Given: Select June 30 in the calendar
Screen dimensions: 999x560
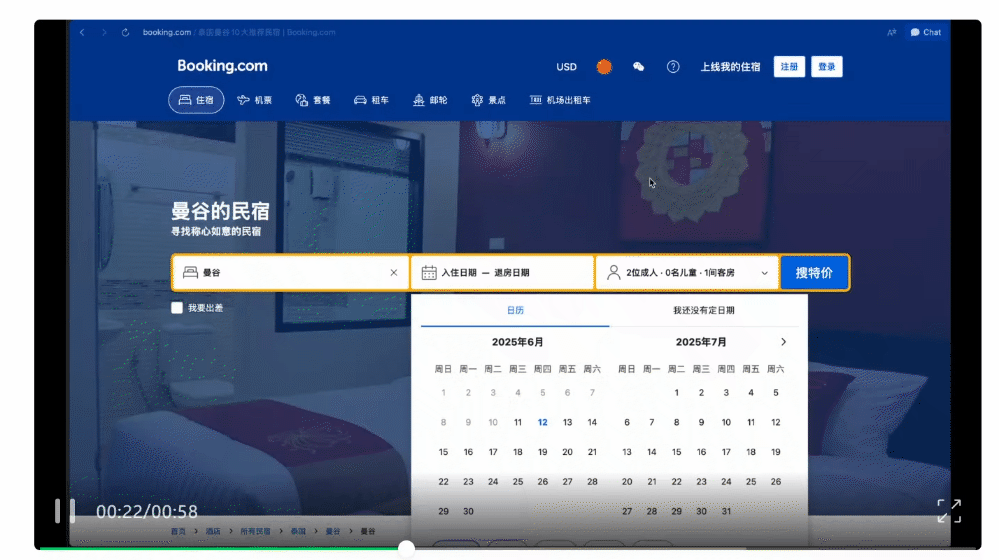Looking at the screenshot, I should point(468,511).
